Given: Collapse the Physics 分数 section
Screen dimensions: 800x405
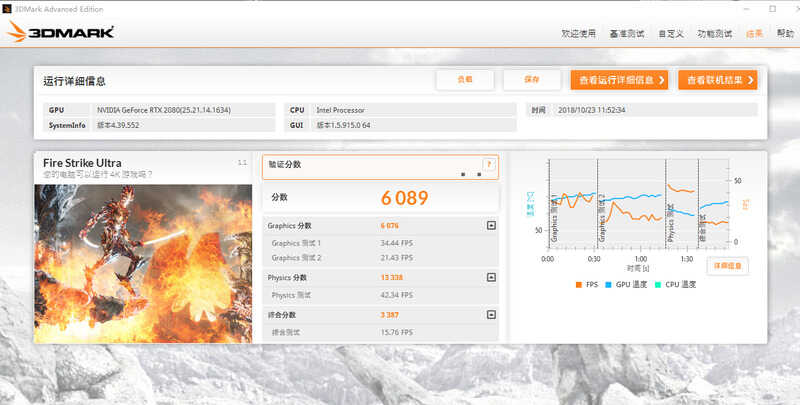Looking at the screenshot, I should [x=491, y=277].
